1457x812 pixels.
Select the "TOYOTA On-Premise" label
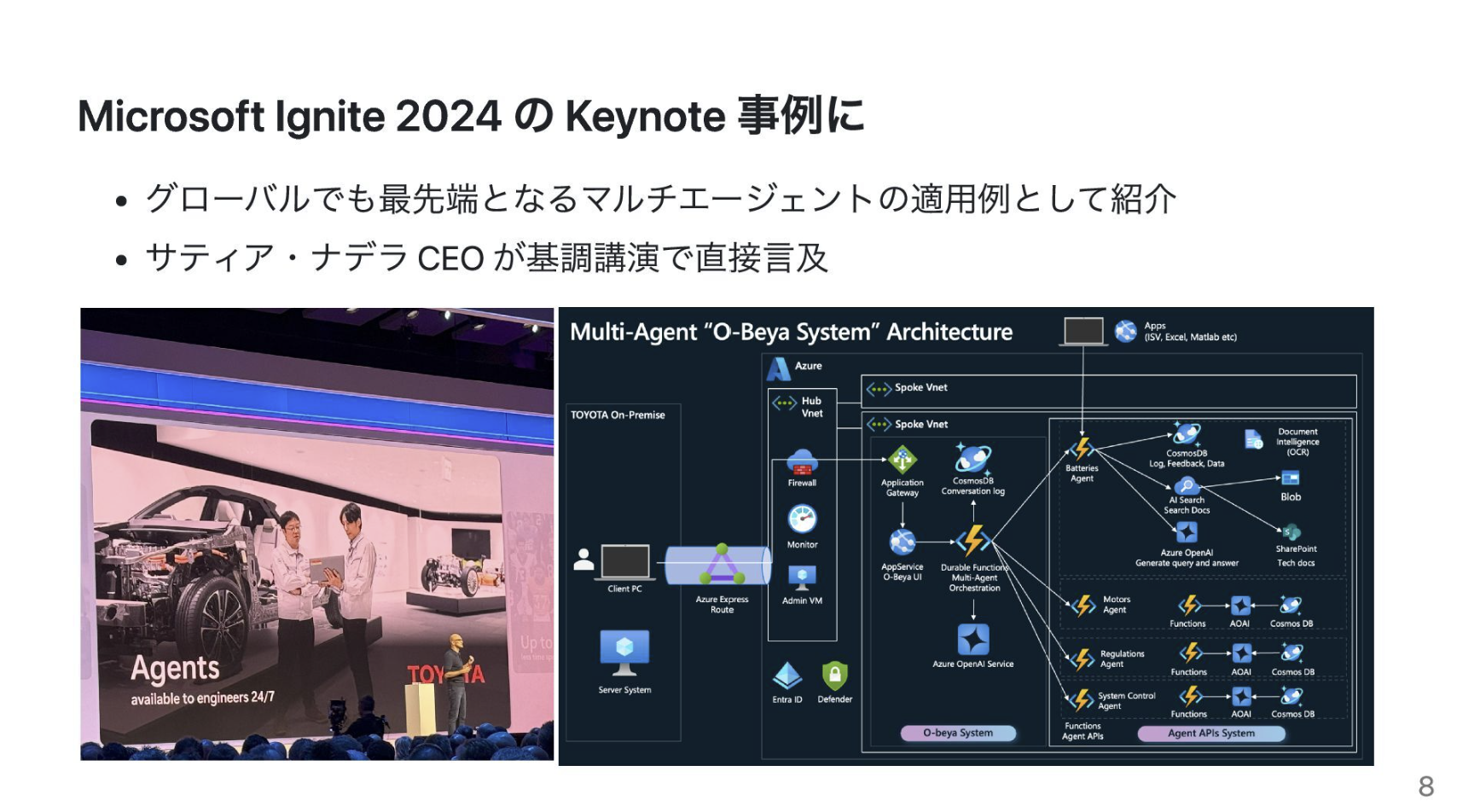click(618, 415)
